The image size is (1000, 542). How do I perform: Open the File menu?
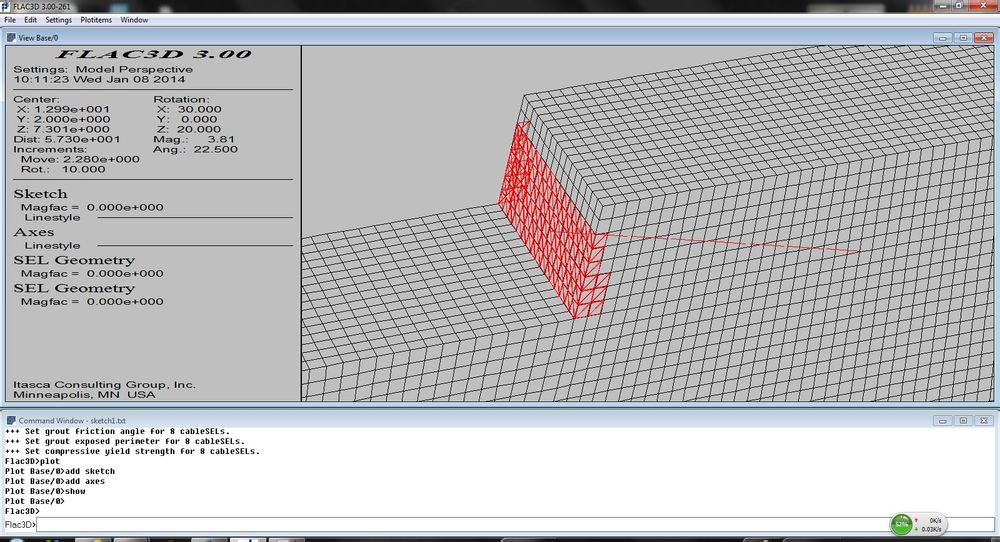10,20
